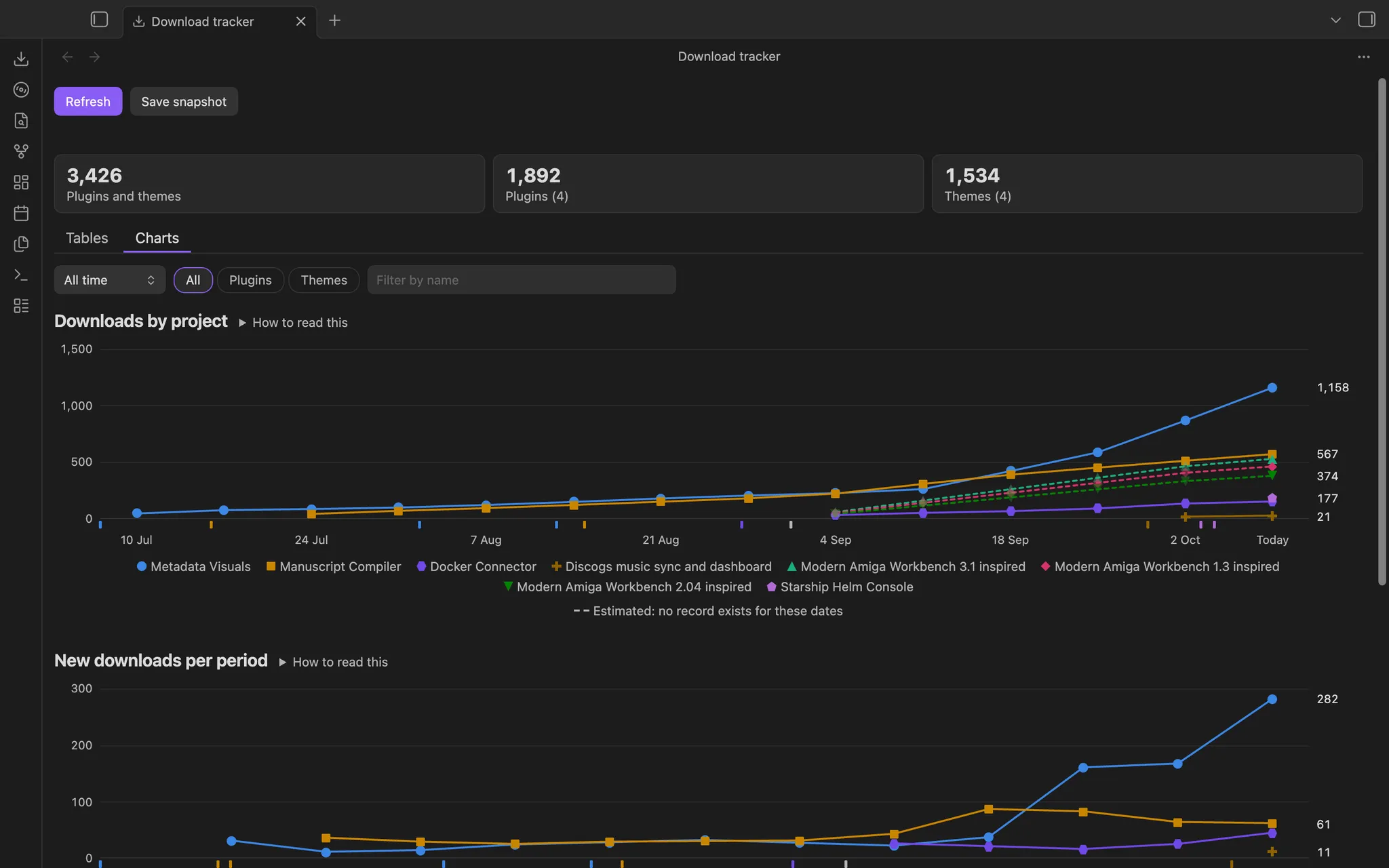Toggle Starship Helm Console legend series

pos(840,587)
